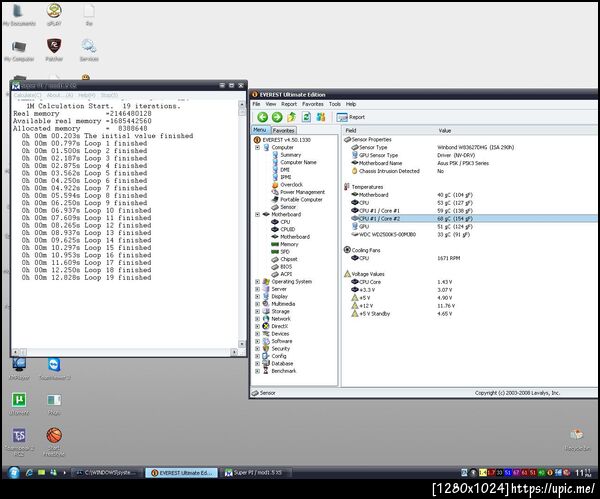The image size is (600, 499).
Task: Select the +12 V voltage row
Action: tap(474, 306)
